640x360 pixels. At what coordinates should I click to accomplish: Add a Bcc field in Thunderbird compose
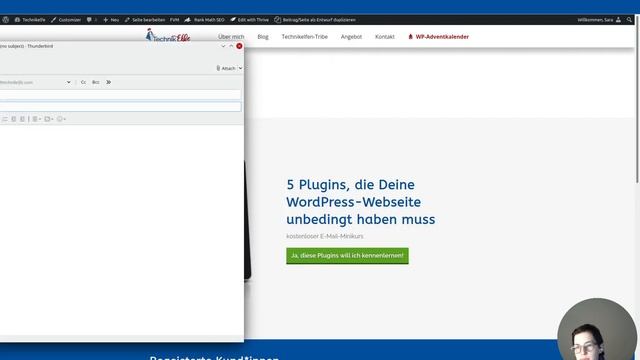96,82
